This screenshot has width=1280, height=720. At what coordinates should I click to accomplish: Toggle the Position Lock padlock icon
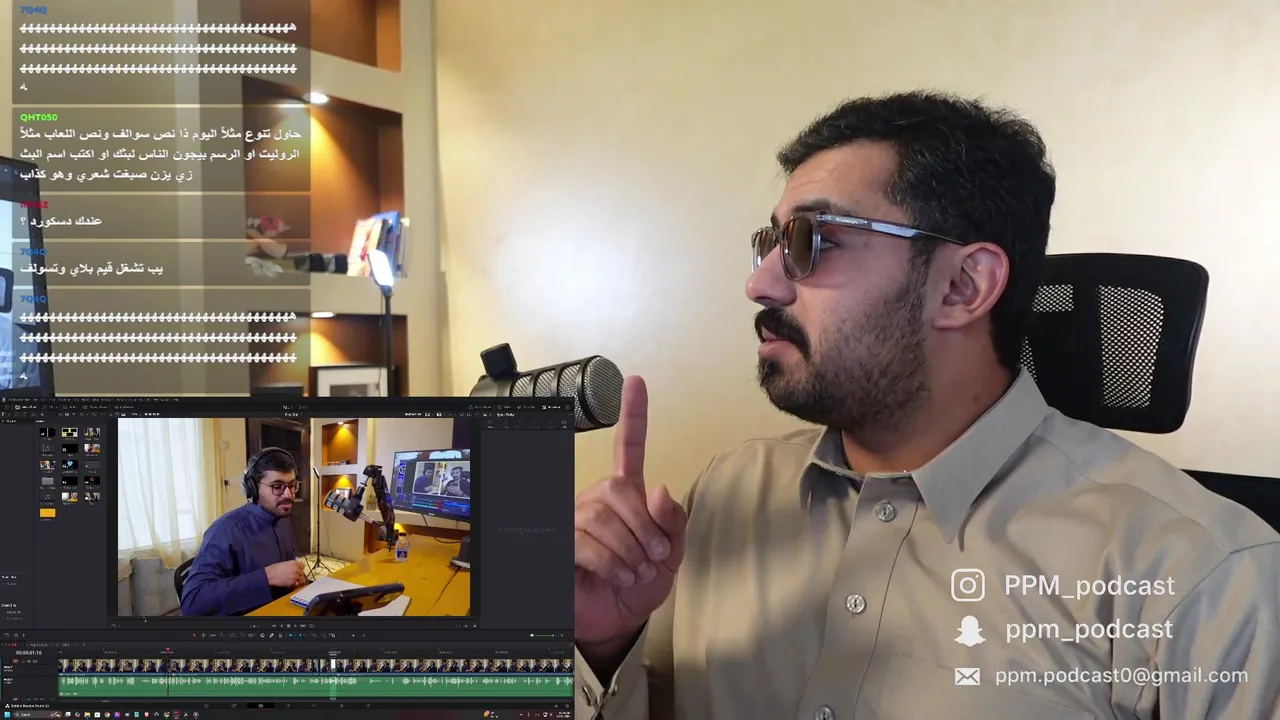pyautogui.click(x=280, y=635)
